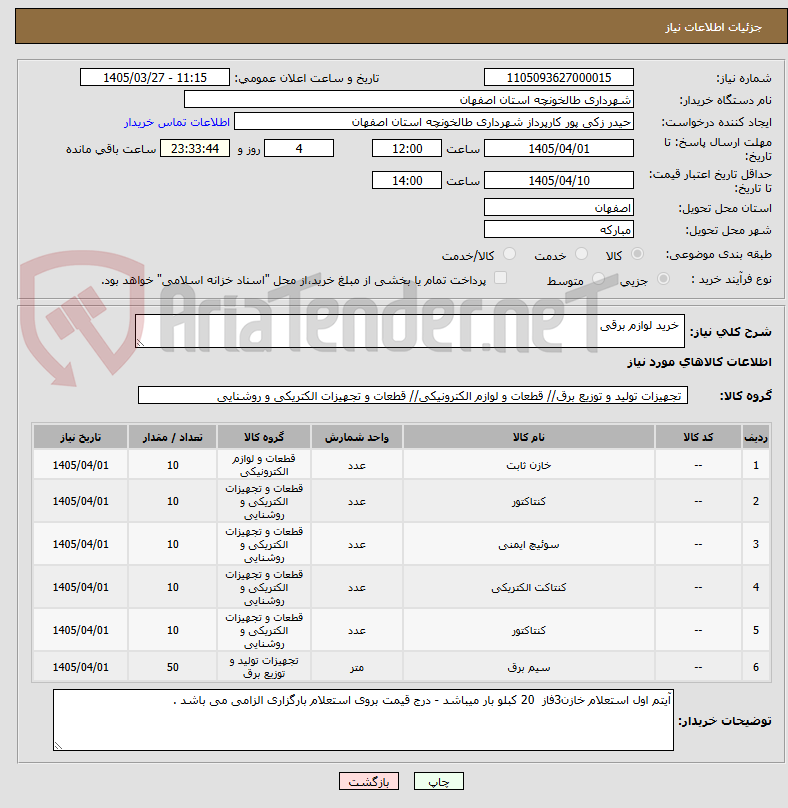Click the quantity 50 in سیم برق row
Screen dimensions: 788x808
click(x=173, y=667)
